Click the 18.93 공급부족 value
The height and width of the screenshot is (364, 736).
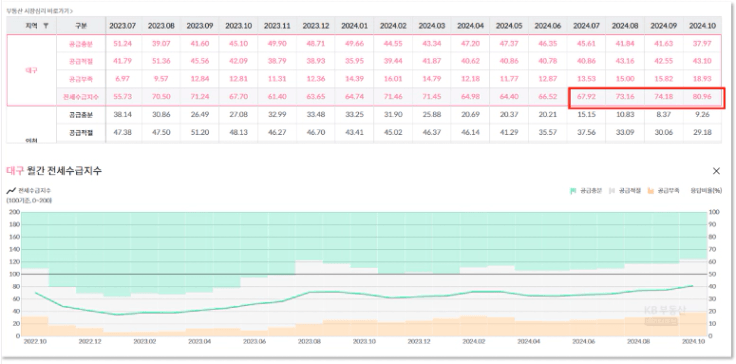(702, 79)
